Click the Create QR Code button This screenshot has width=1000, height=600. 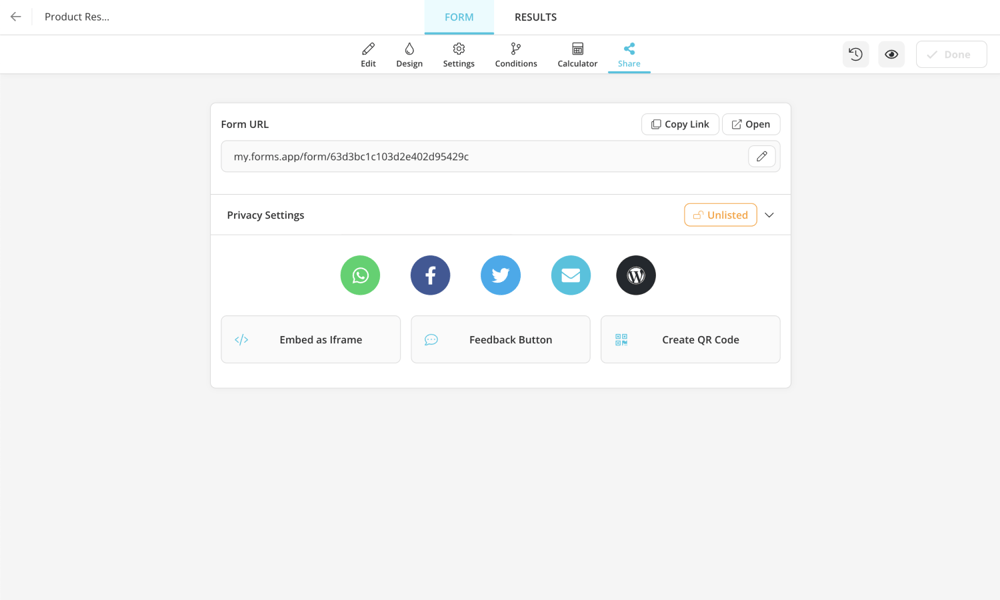tap(690, 340)
